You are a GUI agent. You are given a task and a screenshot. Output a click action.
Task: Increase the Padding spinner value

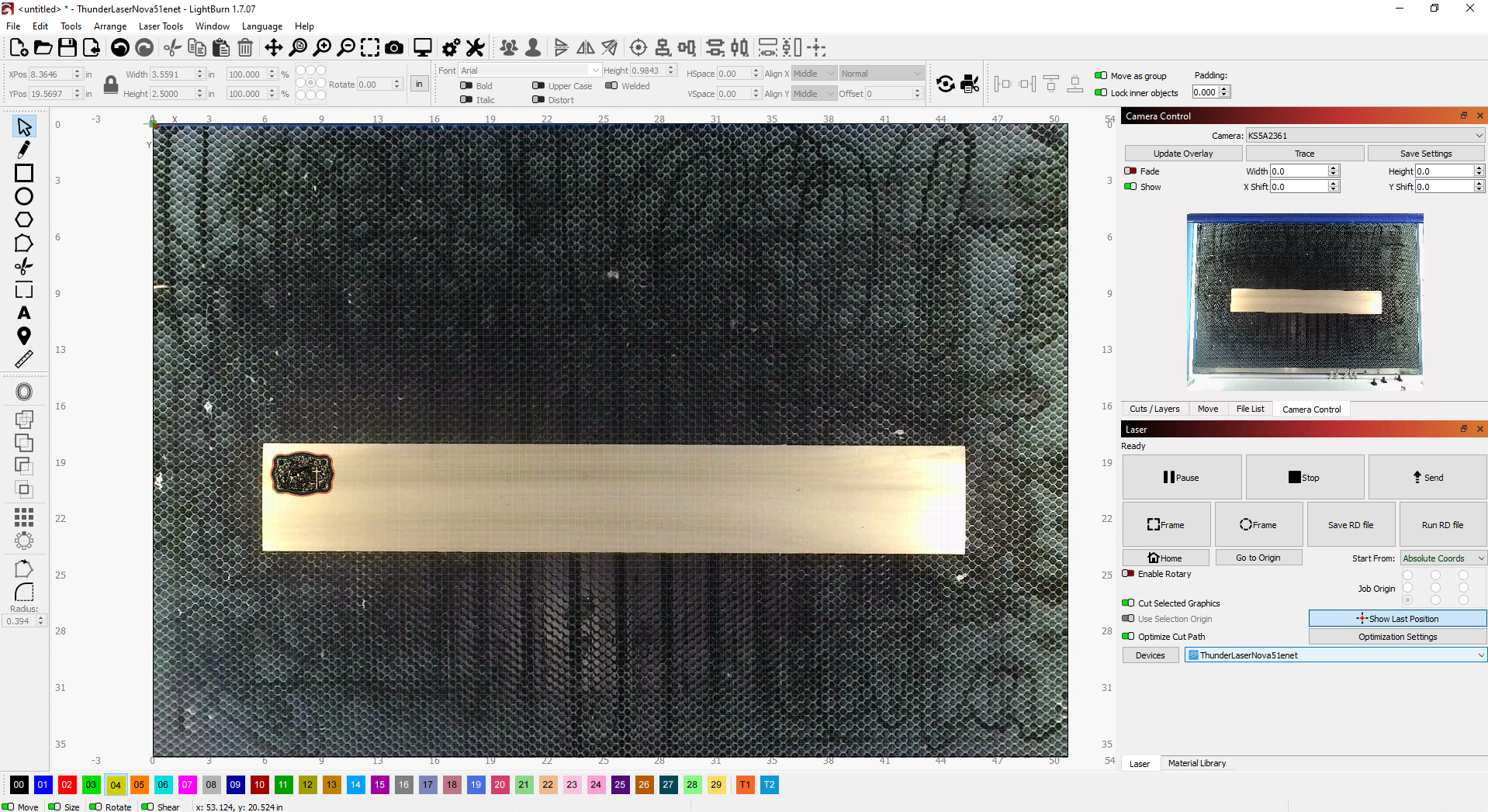coord(1225,89)
